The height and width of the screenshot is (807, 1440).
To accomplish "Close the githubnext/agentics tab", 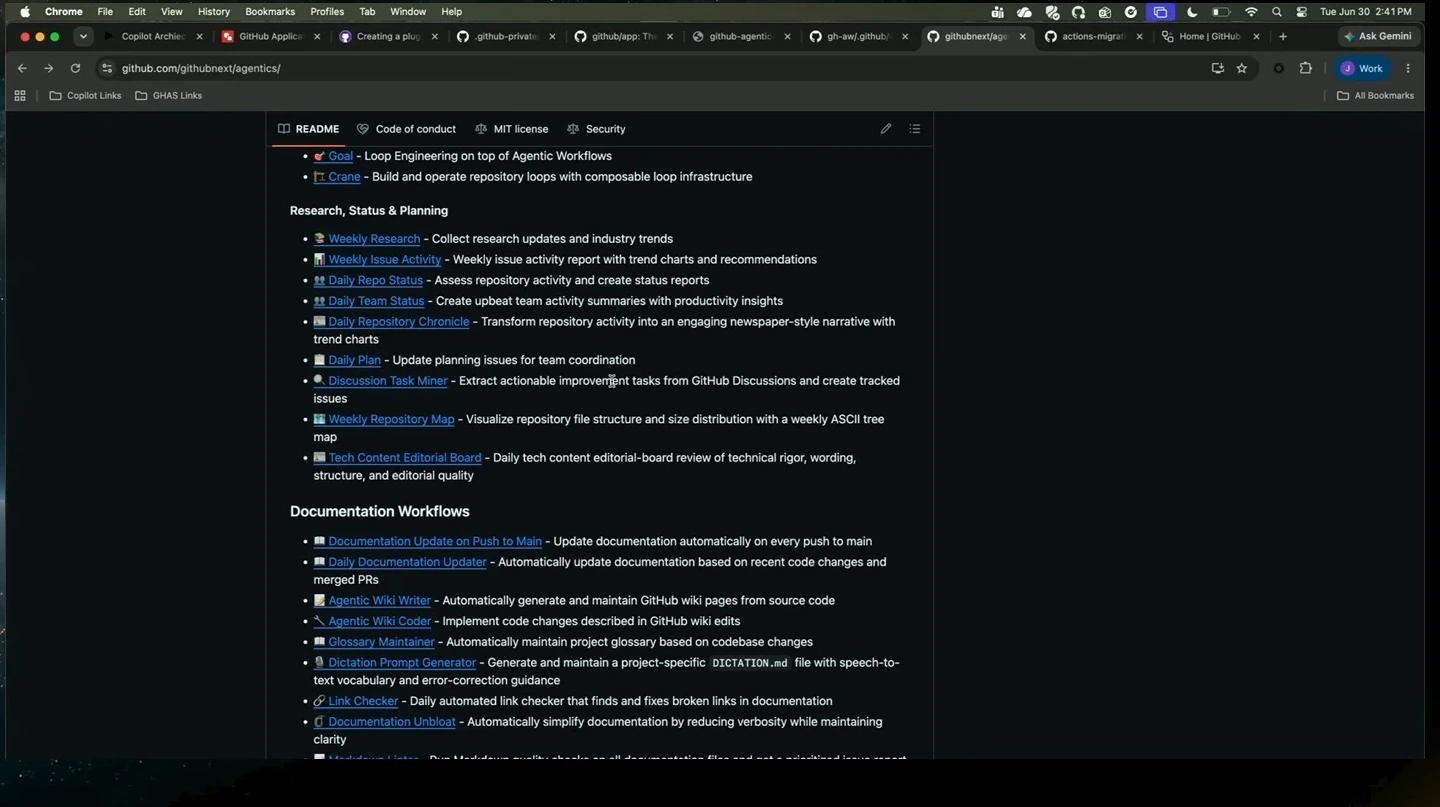I will pyautogui.click(x=1022, y=37).
